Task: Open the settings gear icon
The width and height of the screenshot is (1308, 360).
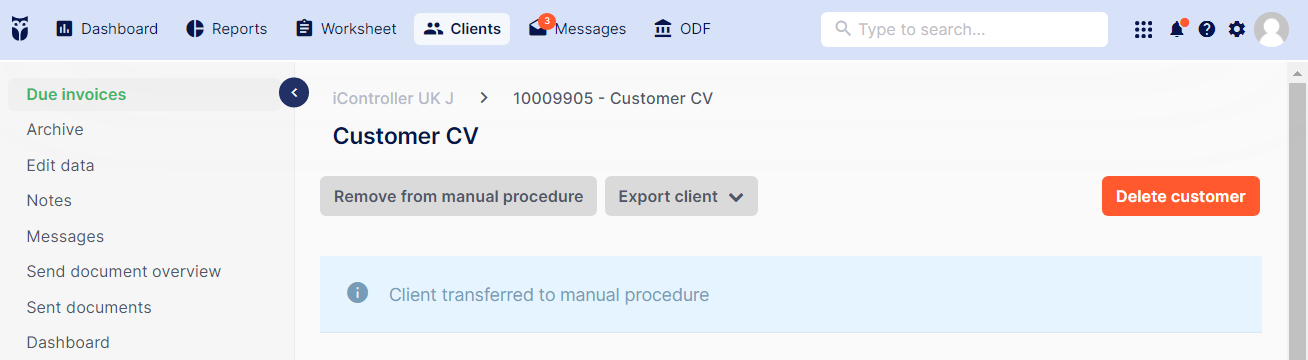Action: [x=1237, y=29]
